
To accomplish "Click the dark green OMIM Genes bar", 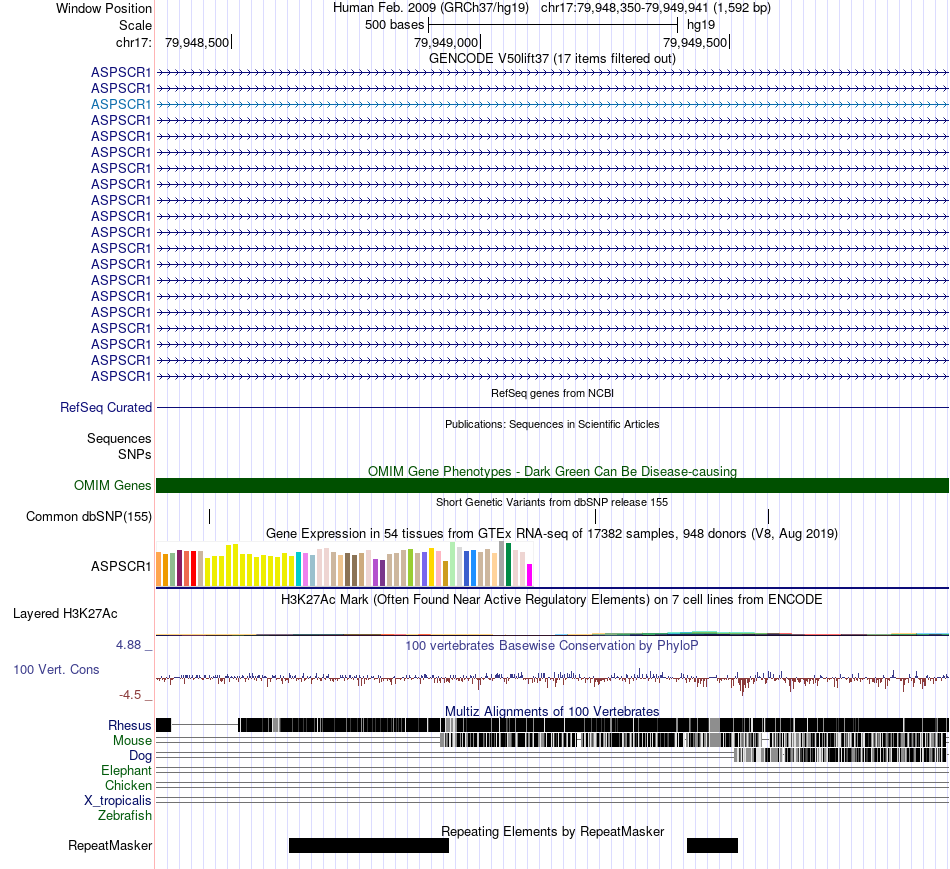I will 552,485.
